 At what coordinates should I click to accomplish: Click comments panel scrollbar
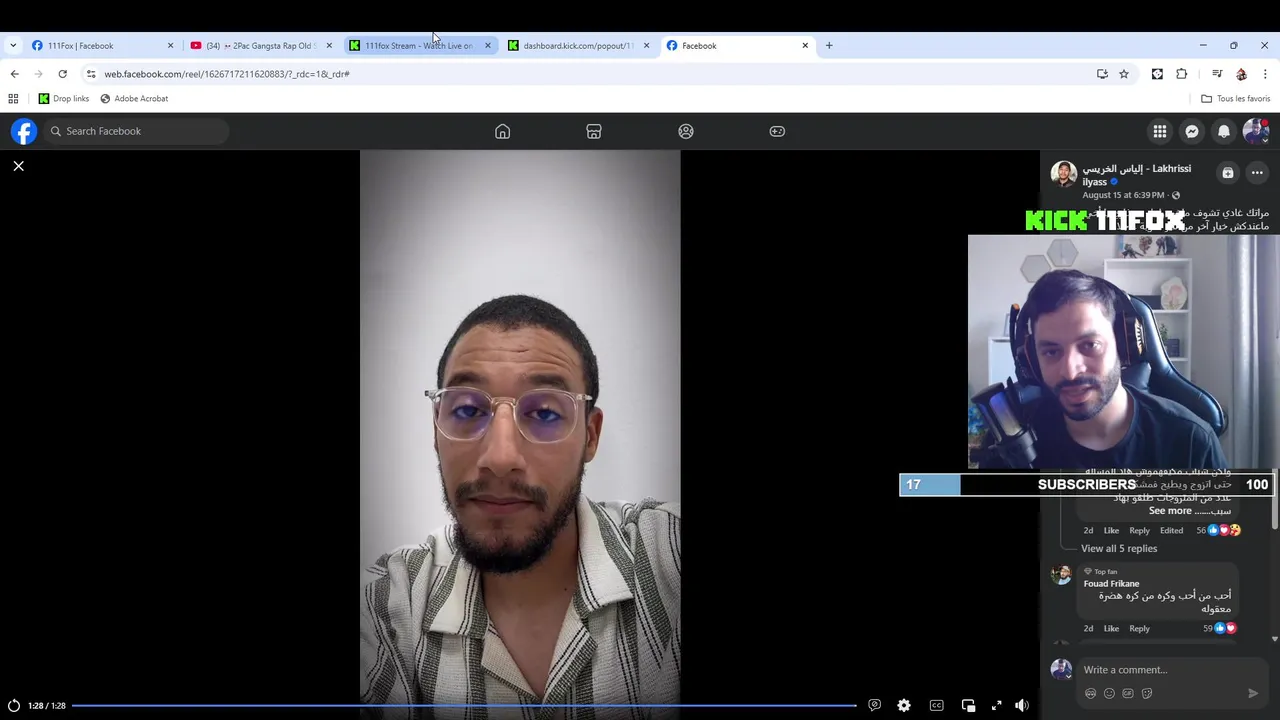point(1275,500)
